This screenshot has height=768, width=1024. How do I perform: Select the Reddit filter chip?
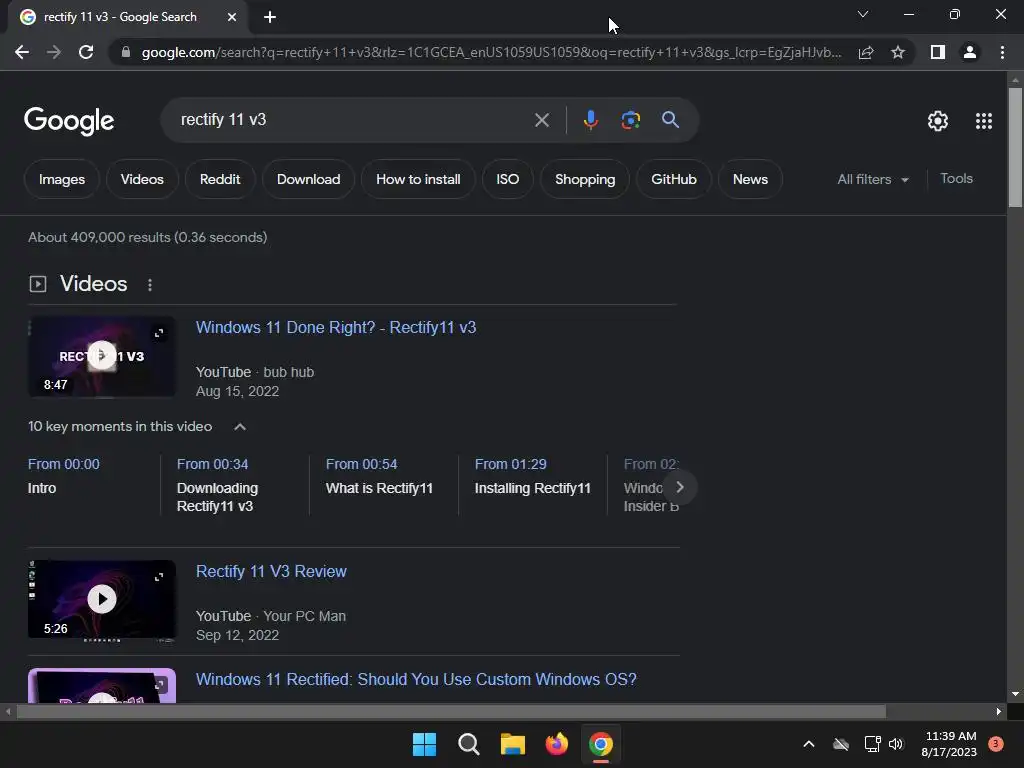(x=219, y=179)
